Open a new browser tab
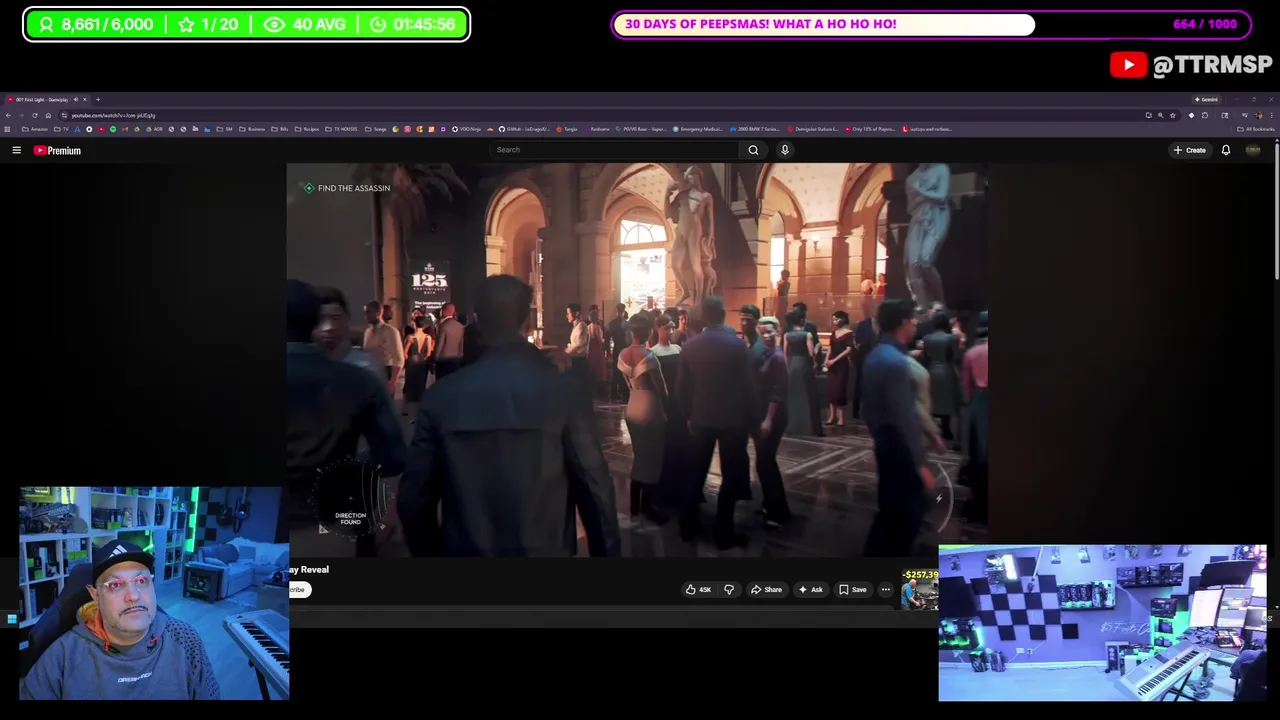Image resolution: width=1280 pixels, height=720 pixels. click(98, 99)
